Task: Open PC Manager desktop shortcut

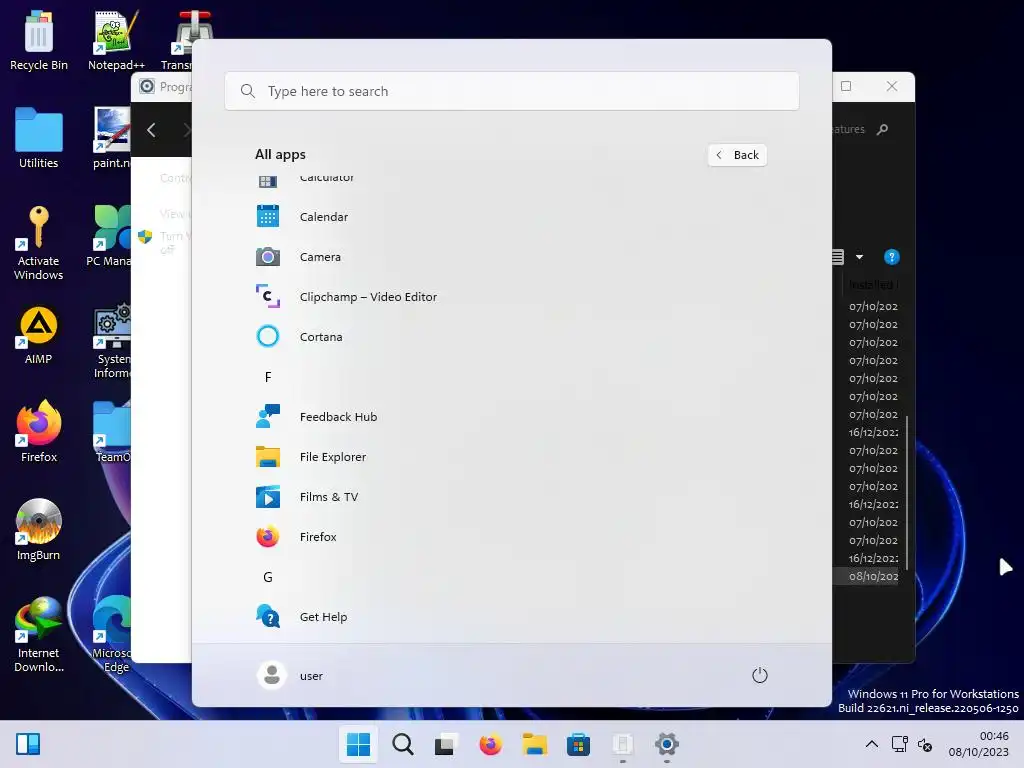Action: (110, 236)
